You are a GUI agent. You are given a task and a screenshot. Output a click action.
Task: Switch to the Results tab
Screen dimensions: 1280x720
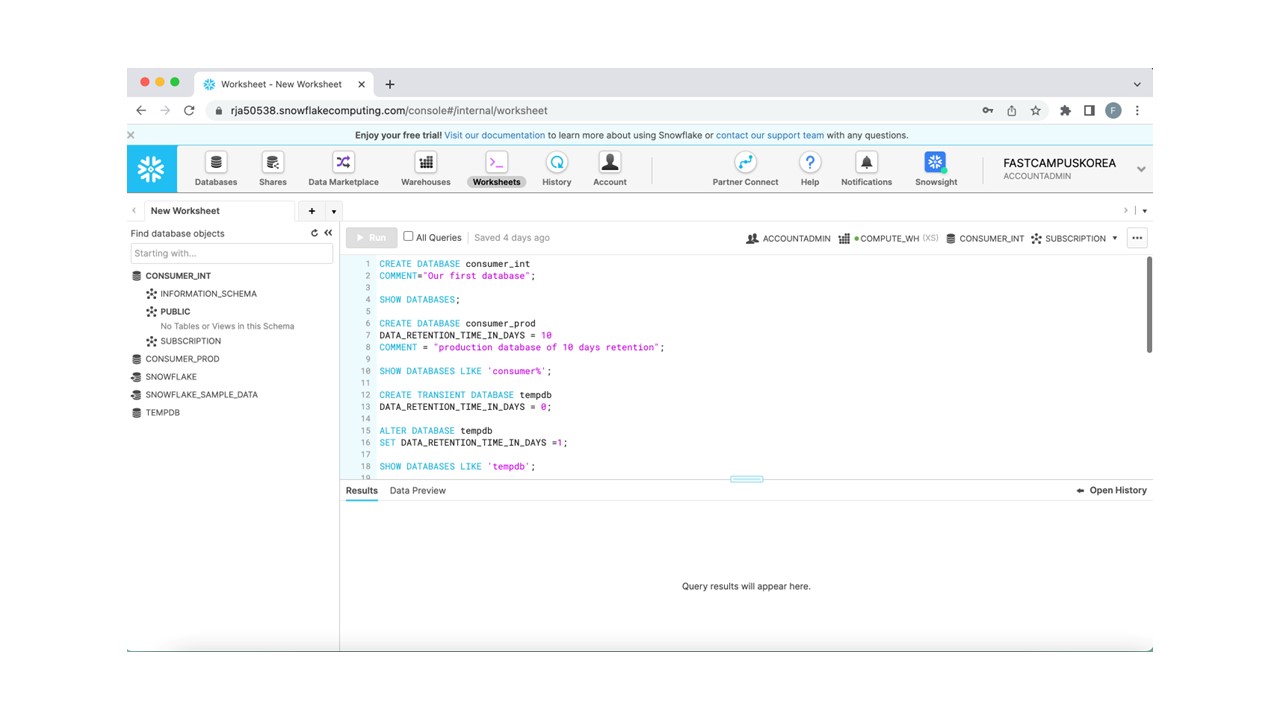[362, 491]
